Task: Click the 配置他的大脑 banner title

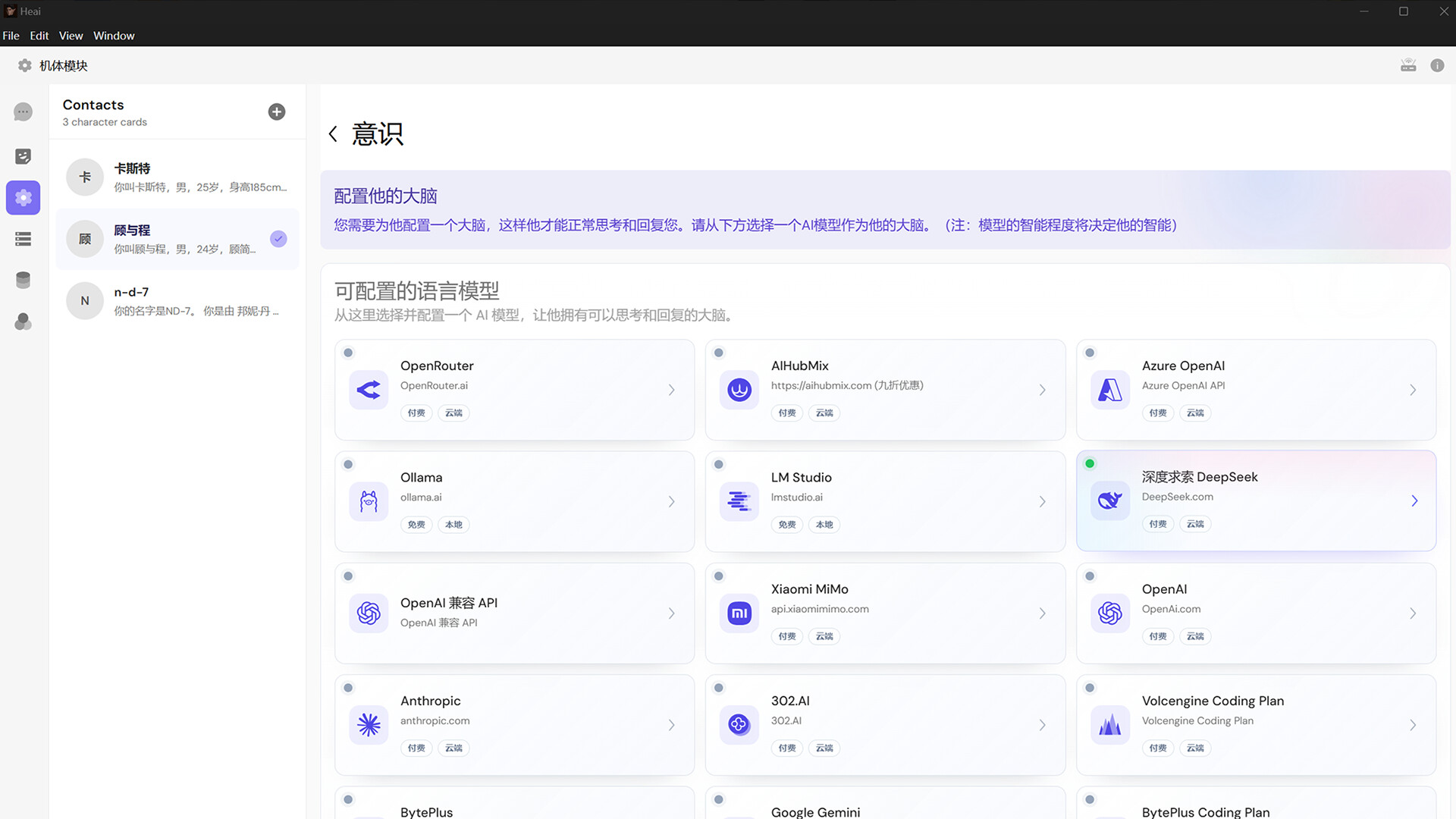Action: click(386, 196)
